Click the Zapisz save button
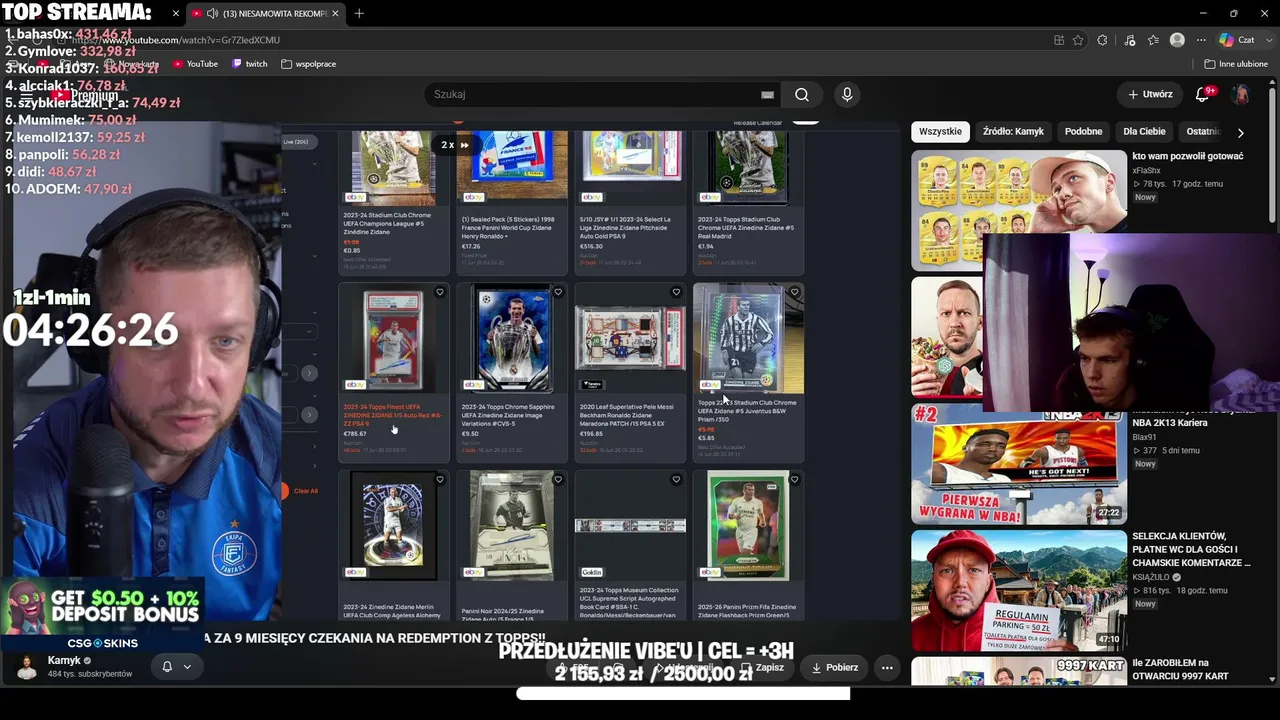Screen dimensions: 1280x720 click(761, 667)
